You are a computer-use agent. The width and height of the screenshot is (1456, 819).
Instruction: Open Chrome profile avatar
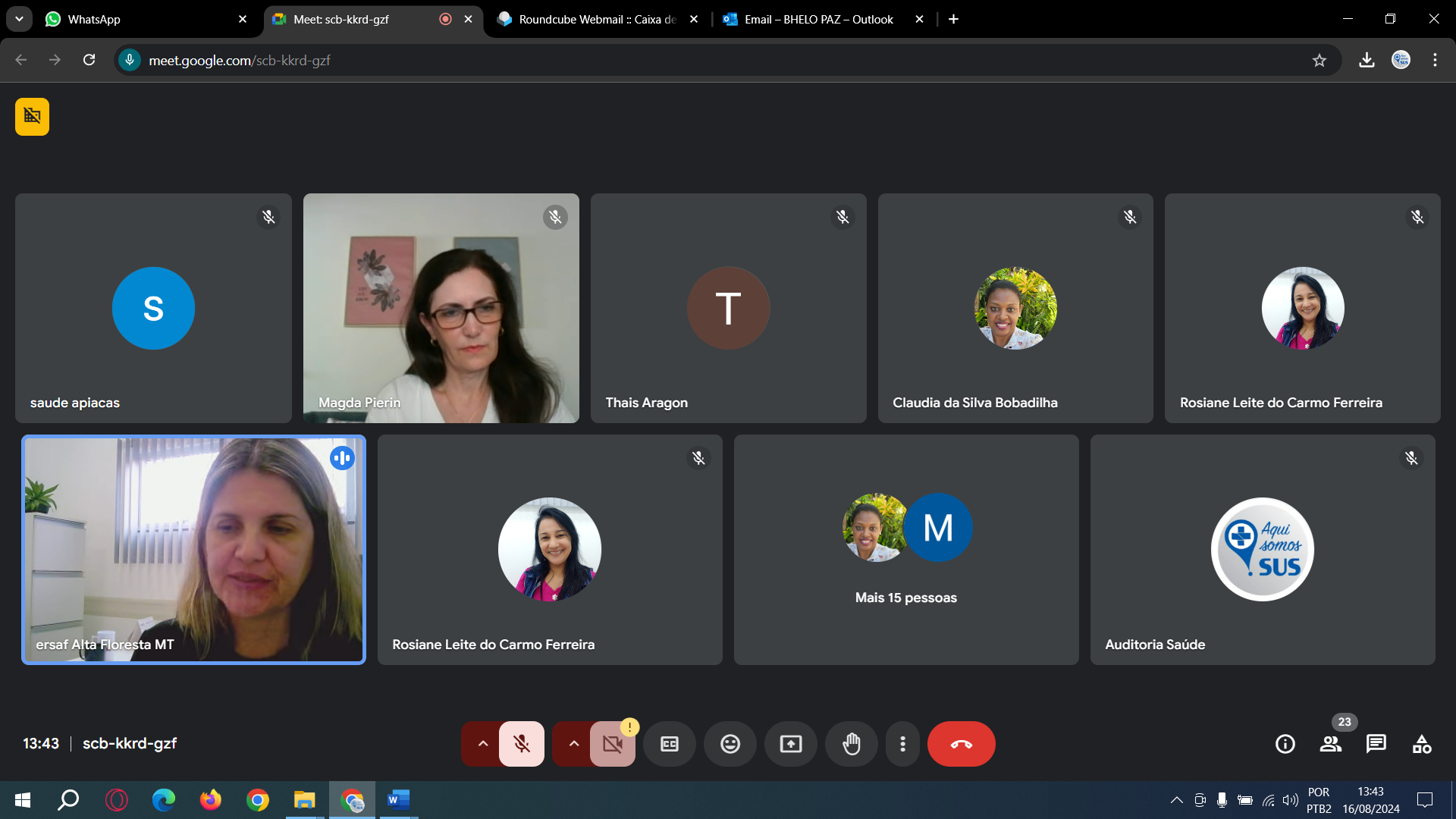point(1401,60)
